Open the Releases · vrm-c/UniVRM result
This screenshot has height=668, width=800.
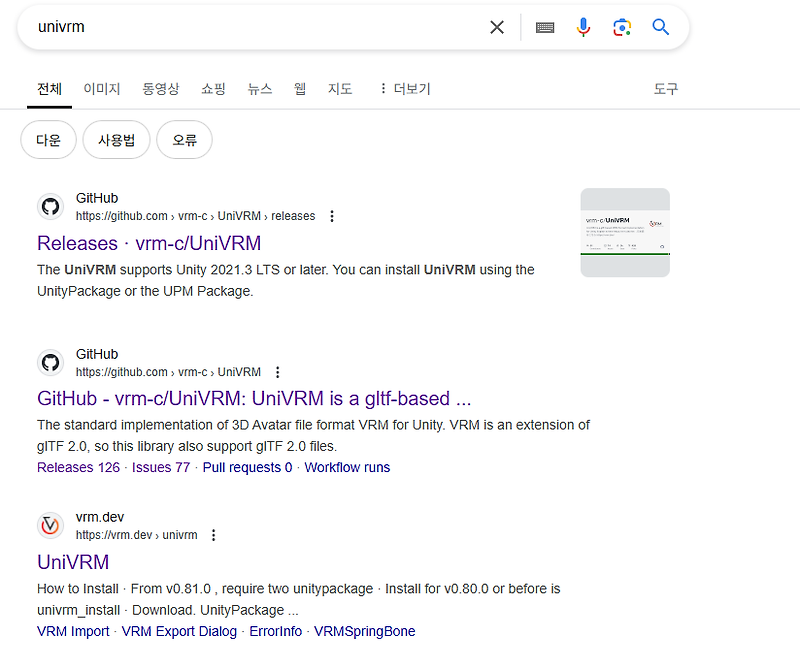148,243
